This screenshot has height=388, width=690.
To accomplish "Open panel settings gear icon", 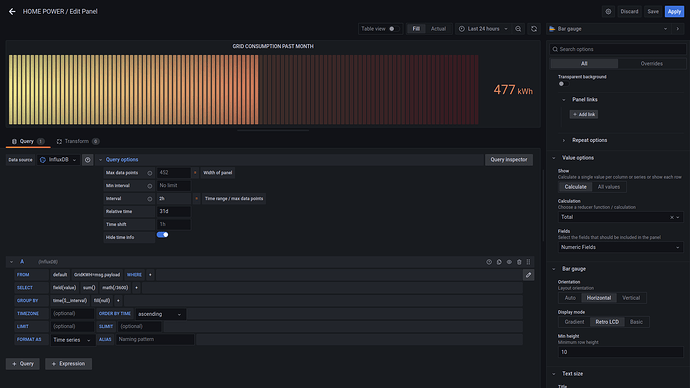I will 608,11.
